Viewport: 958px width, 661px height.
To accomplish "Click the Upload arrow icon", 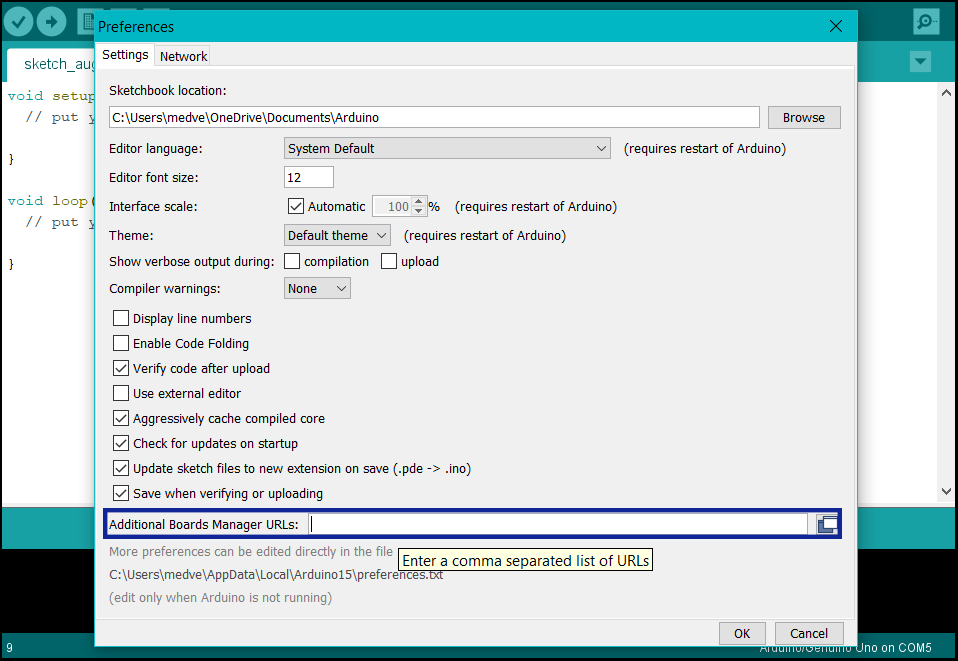I will pyautogui.click(x=52, y=21).
